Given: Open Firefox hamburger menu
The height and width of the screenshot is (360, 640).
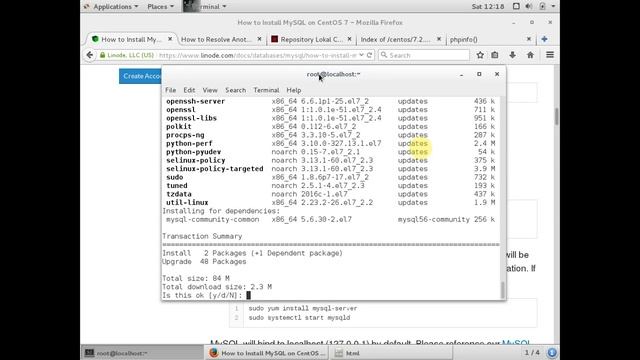Looking at the screenshot, I should pyautogui.click(x=550, y=55).
